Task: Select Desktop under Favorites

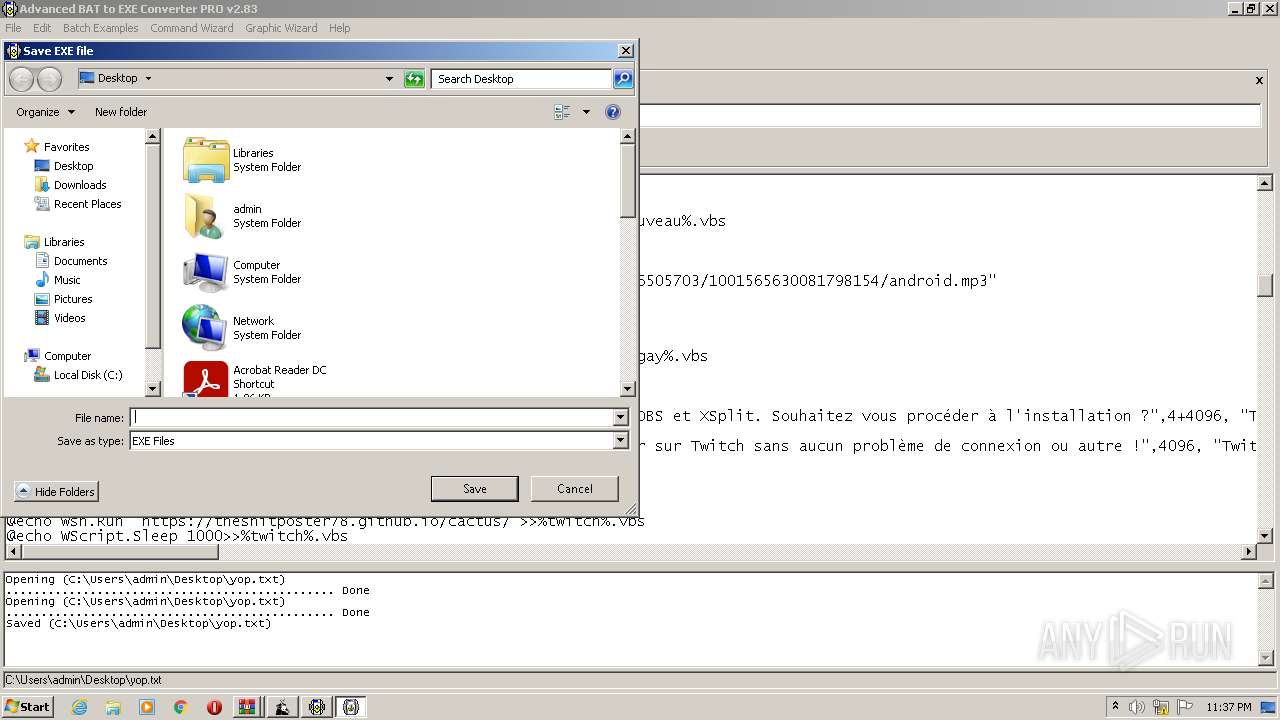Action: (64, 166)
